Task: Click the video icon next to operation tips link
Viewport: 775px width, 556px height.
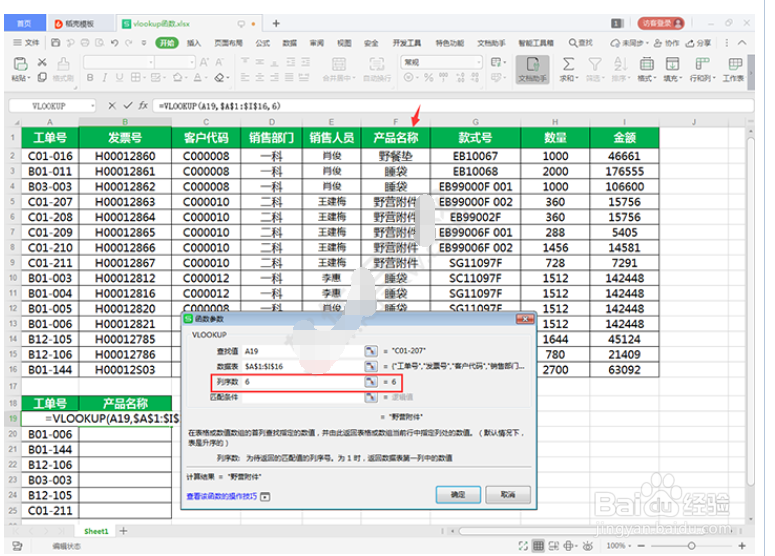Action: 265,496
